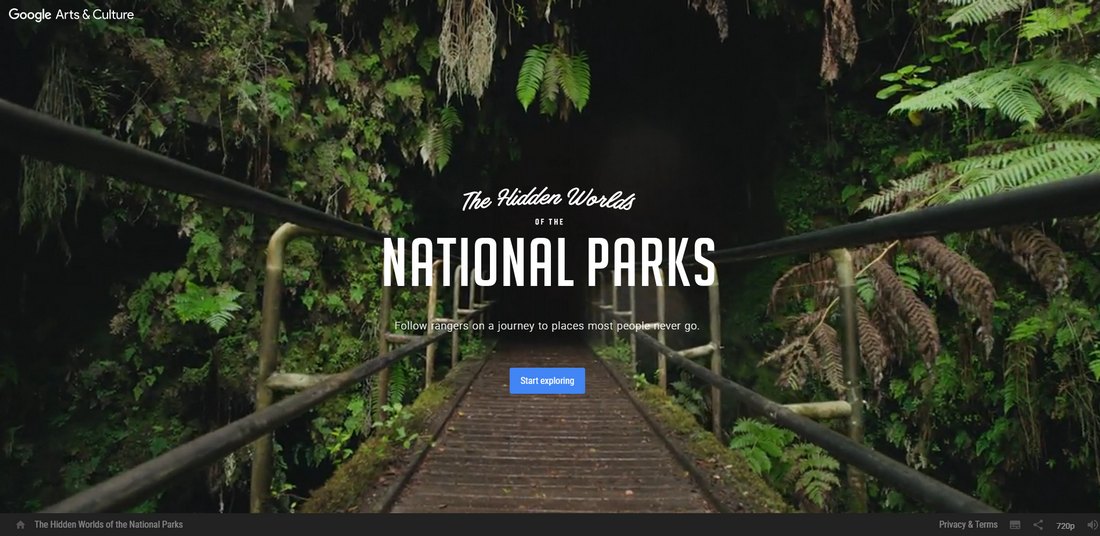The height and width of the screenshot is (536, 1100).
Task: Select 'The Hidden Worlds of the National Parks' footer title
Action: [x=109, y=525]
